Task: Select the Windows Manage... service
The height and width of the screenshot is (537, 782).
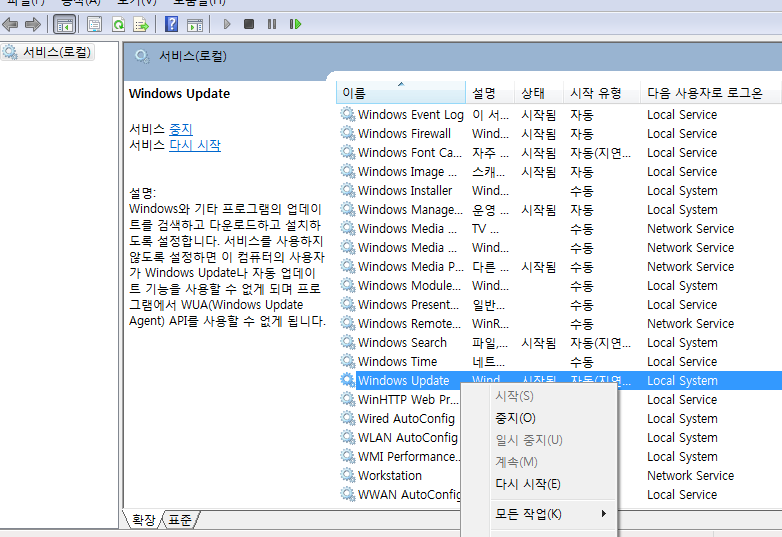Action: pos(410,209)
